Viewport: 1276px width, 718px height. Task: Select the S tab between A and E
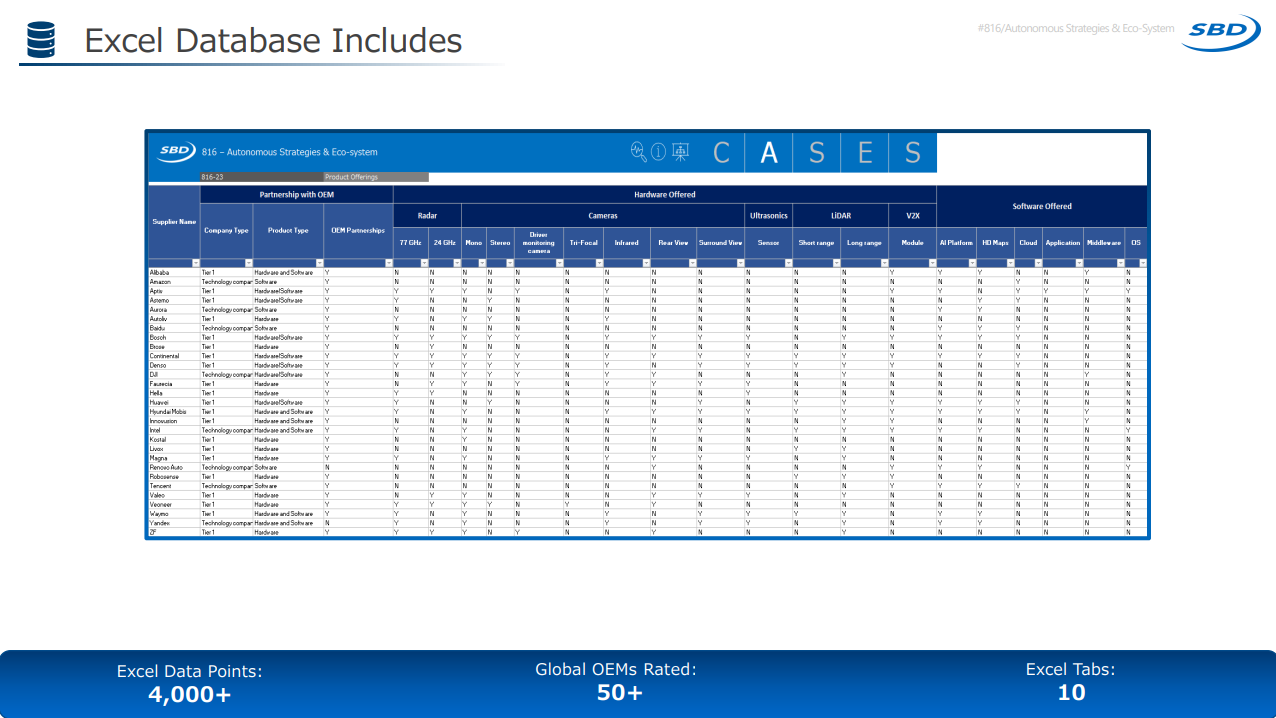tap(817, 152)
